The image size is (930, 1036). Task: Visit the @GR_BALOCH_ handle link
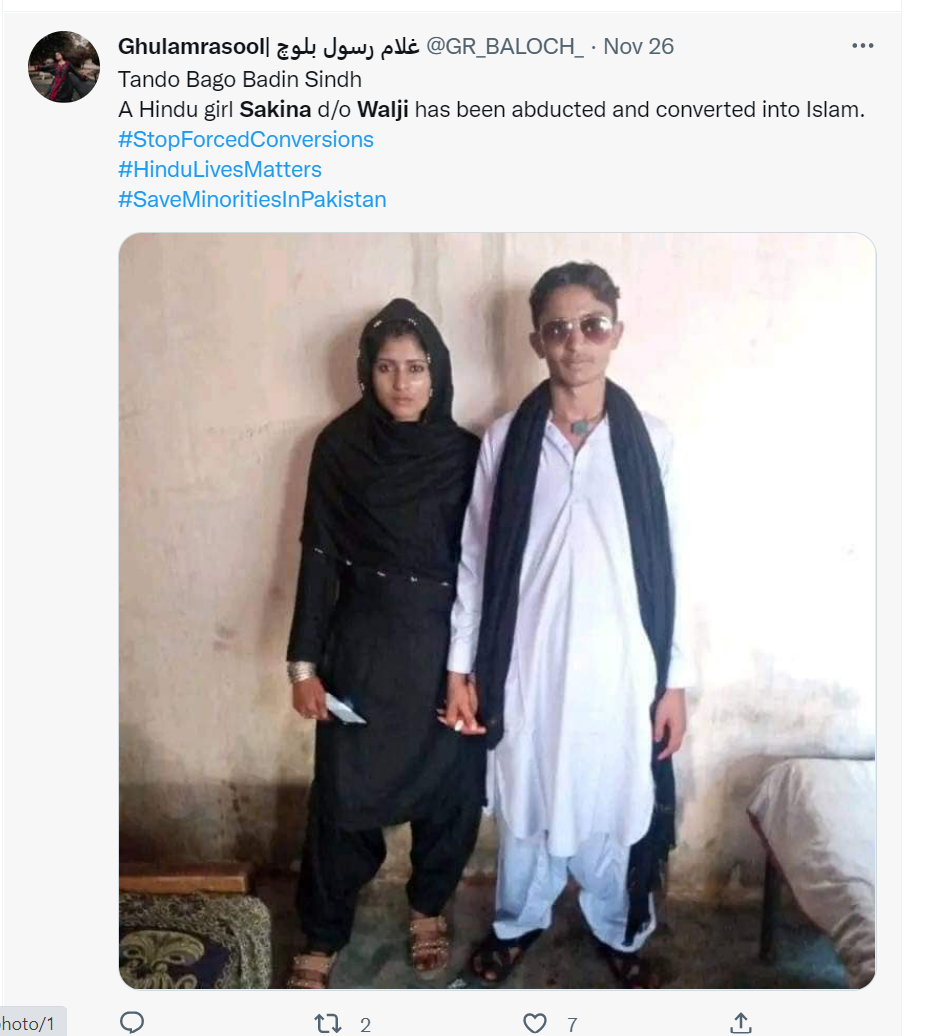[x=505, y=46]
